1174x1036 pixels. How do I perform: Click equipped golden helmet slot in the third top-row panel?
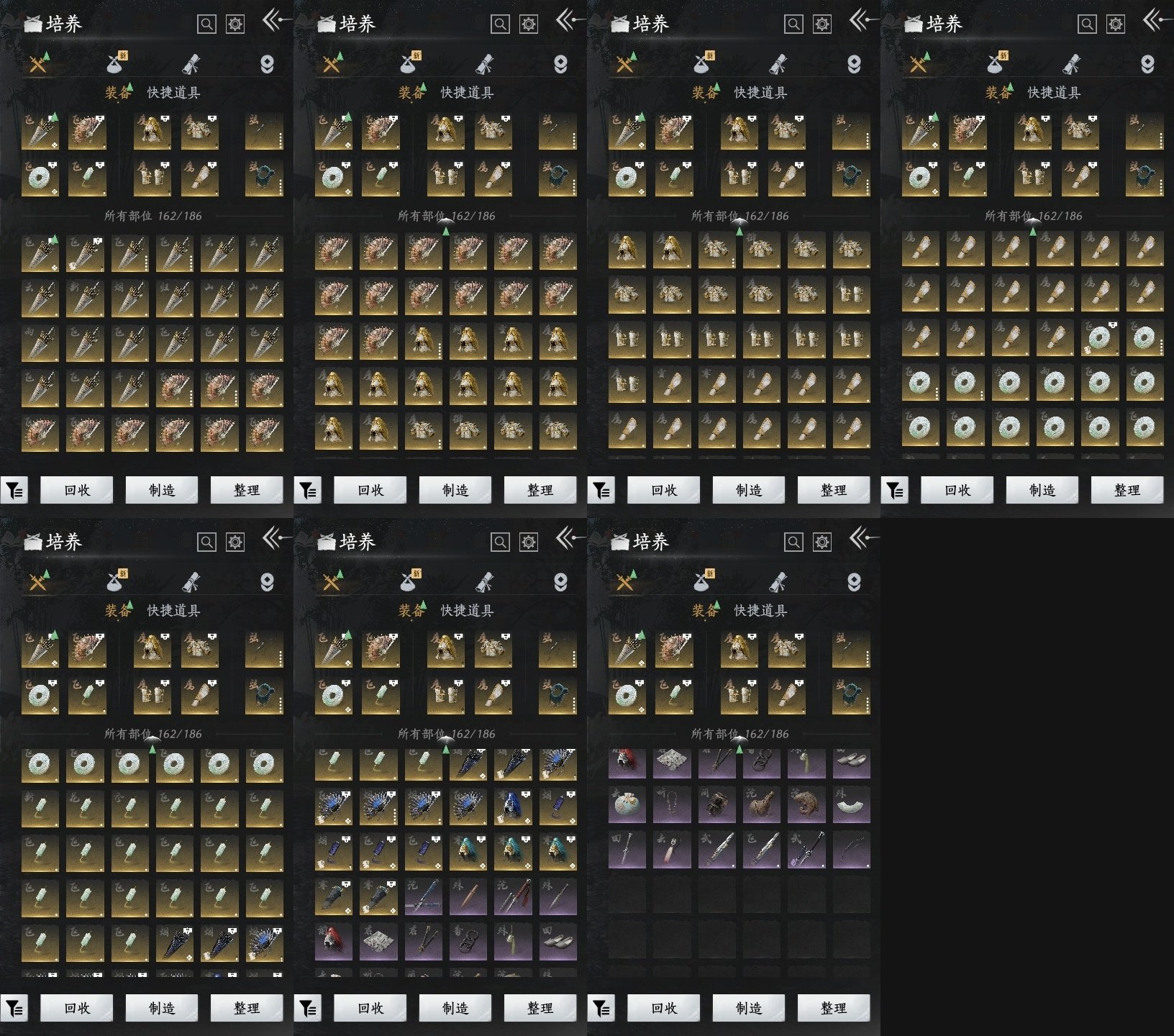point(739,132)
